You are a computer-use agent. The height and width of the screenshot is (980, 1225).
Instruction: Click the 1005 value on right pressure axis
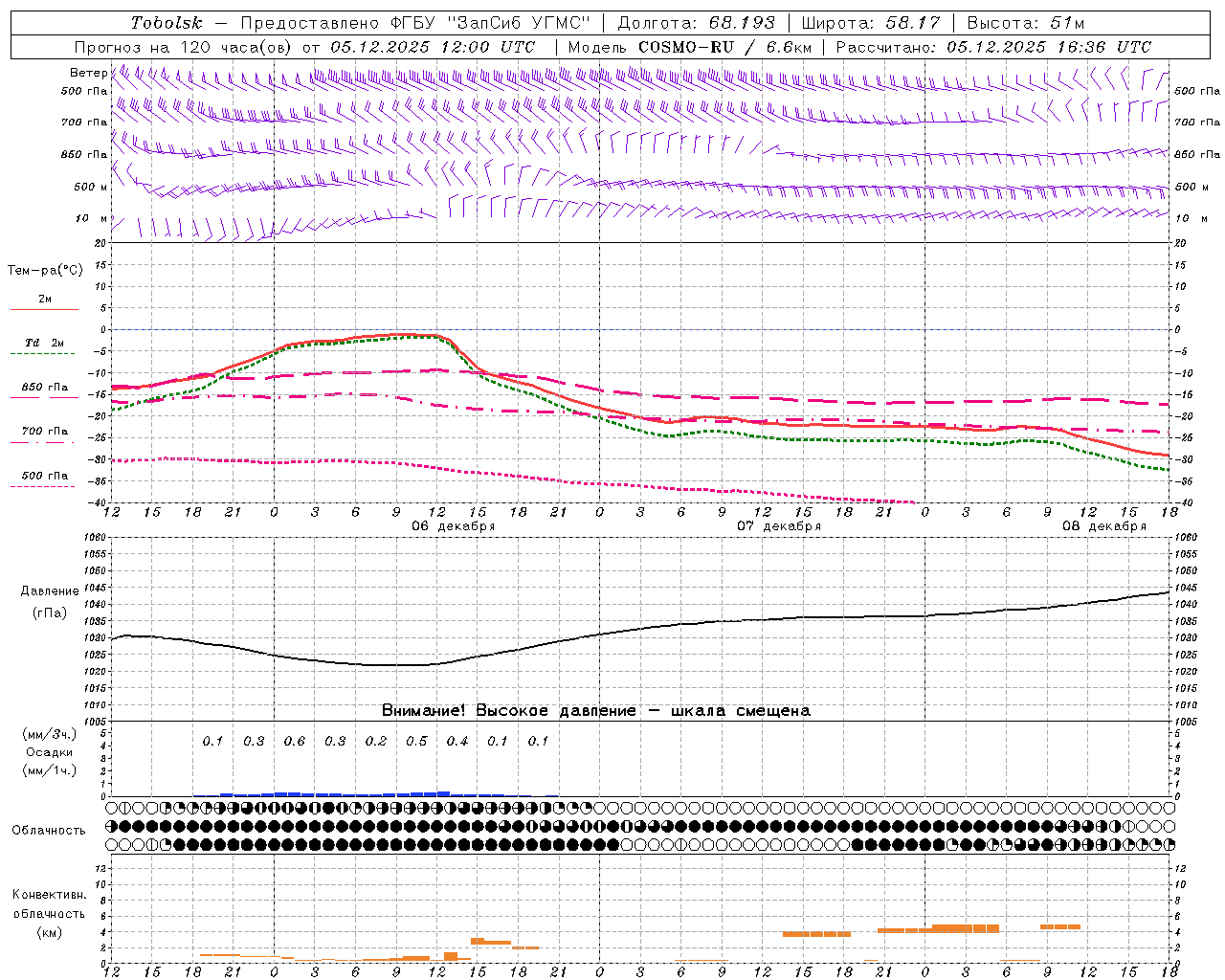1185,721
